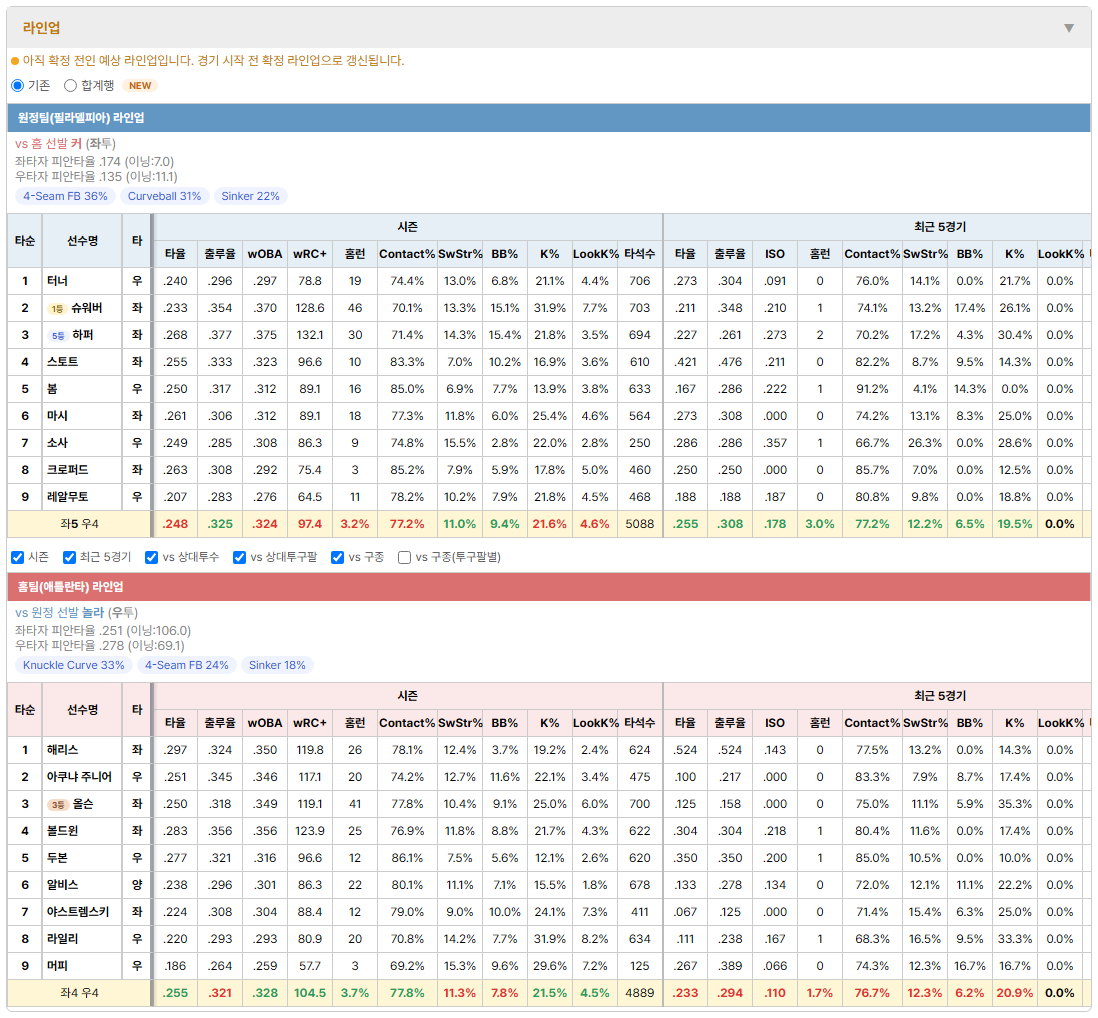This screenshot has width=1098, height=1018.
Task: Select the 합계행 radio button
Action: (x=70, y=85)
